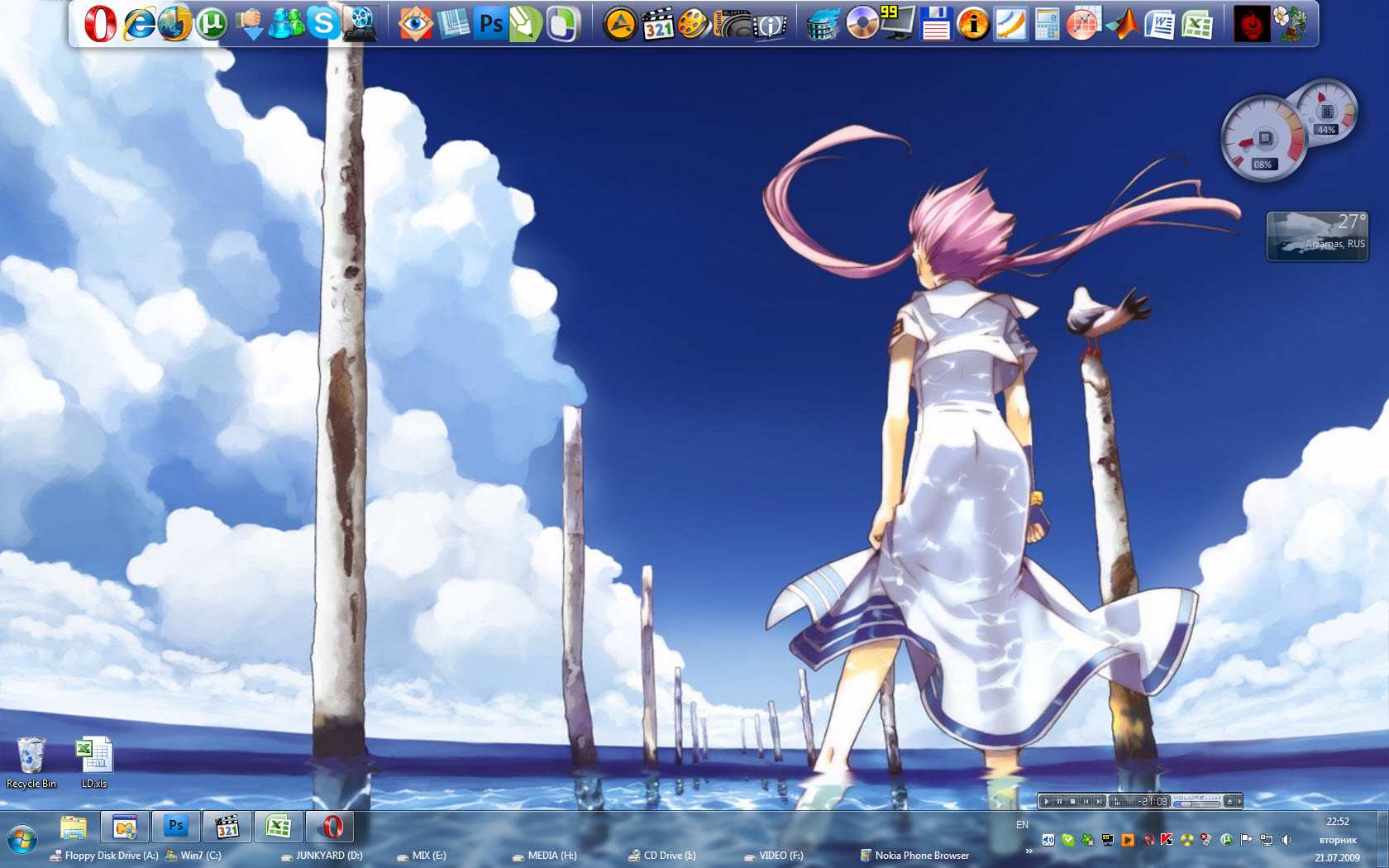Open MIX (E:) drive shortcut
1389x868 pixels.
422,856
